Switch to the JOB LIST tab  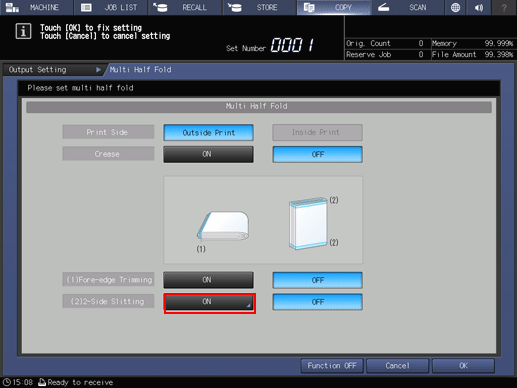point(111,7)
